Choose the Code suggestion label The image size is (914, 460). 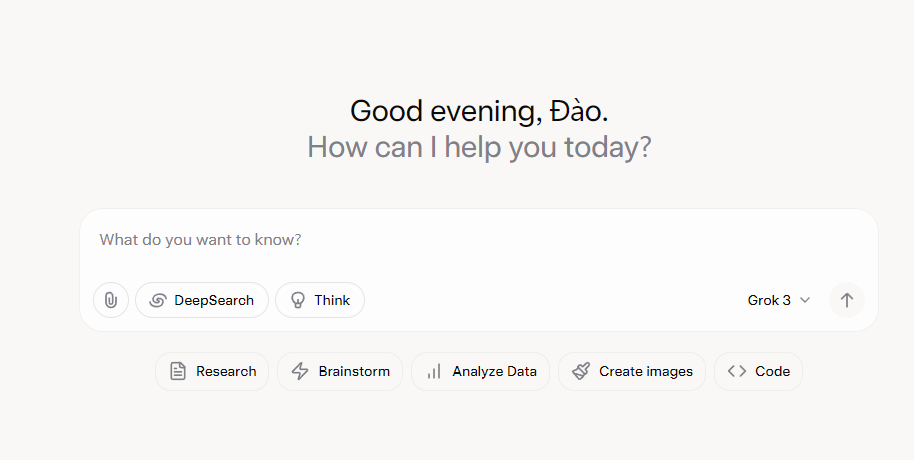coord(772,371)
